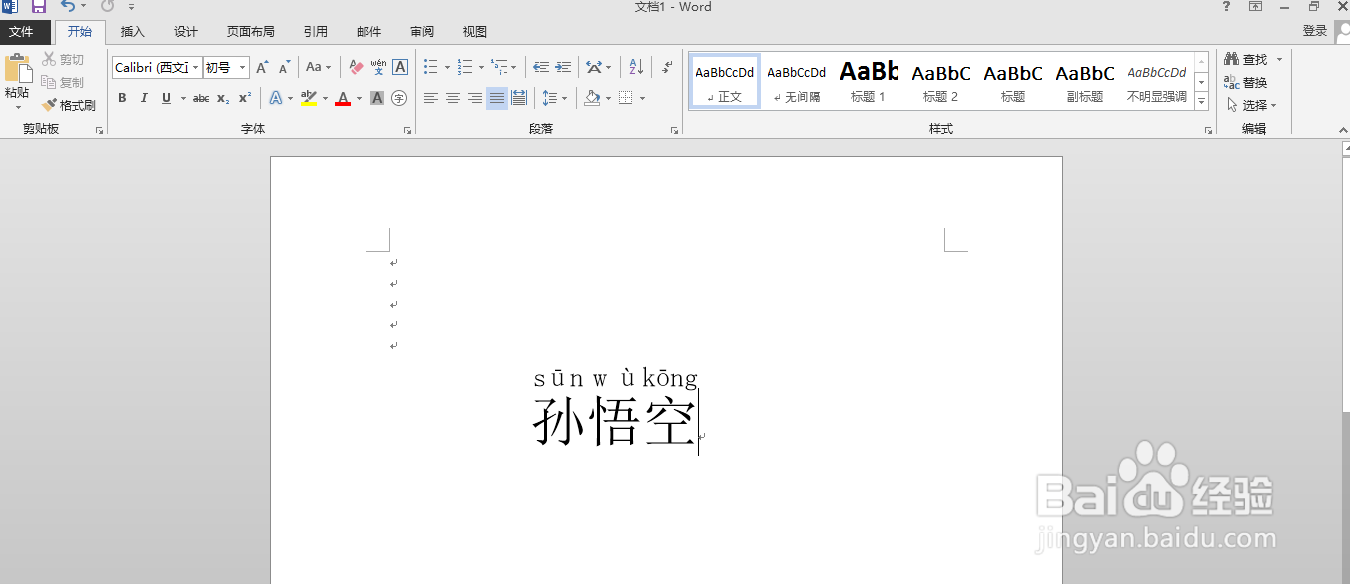Save the document with the quick access icon
Screen dimensions: 1350x584
39,7
